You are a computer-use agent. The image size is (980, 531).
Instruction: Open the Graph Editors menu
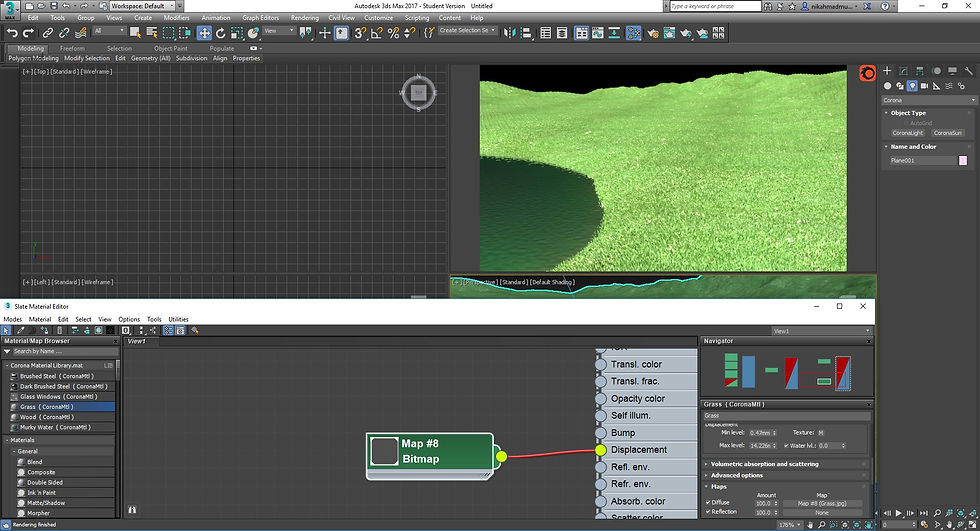click(x=261, y=18)
